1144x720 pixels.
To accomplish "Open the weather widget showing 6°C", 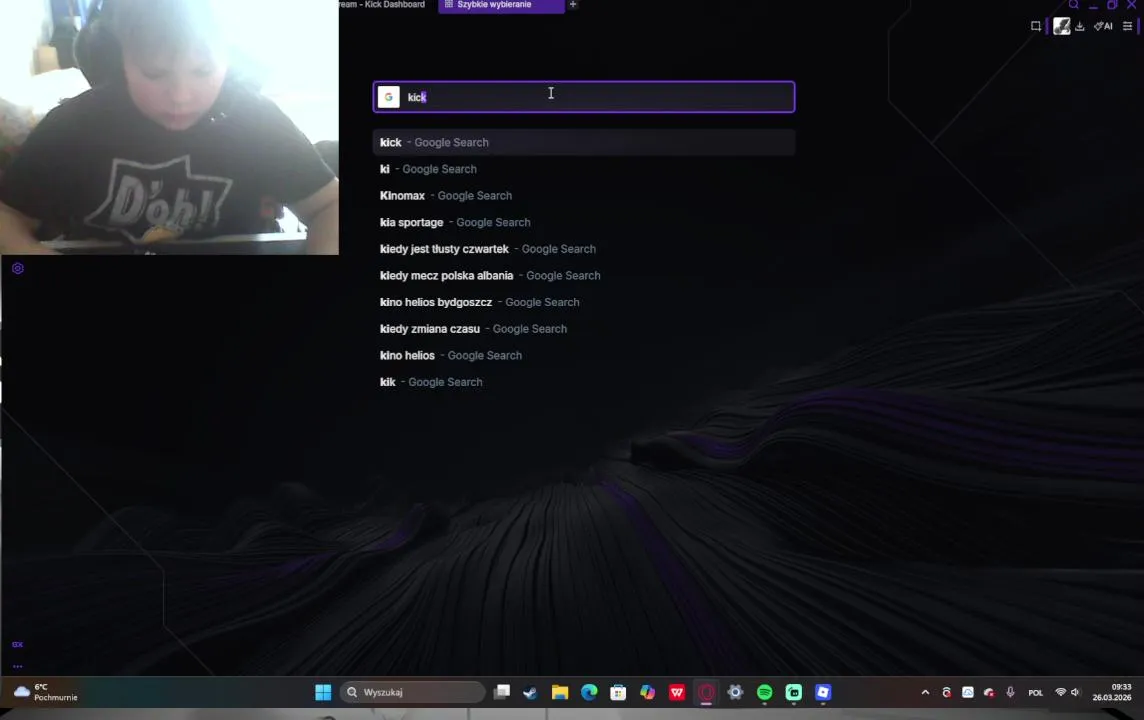I will (x=45, y=692).
